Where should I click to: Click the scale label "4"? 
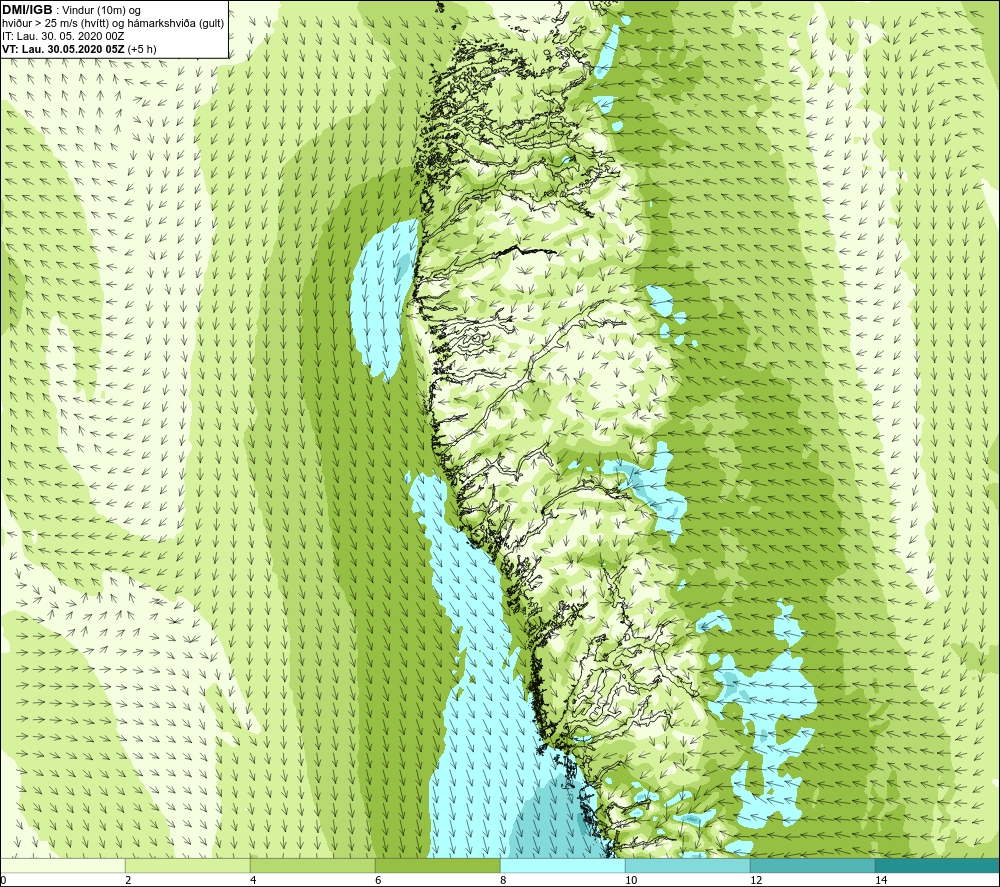[x=253, y=881]
